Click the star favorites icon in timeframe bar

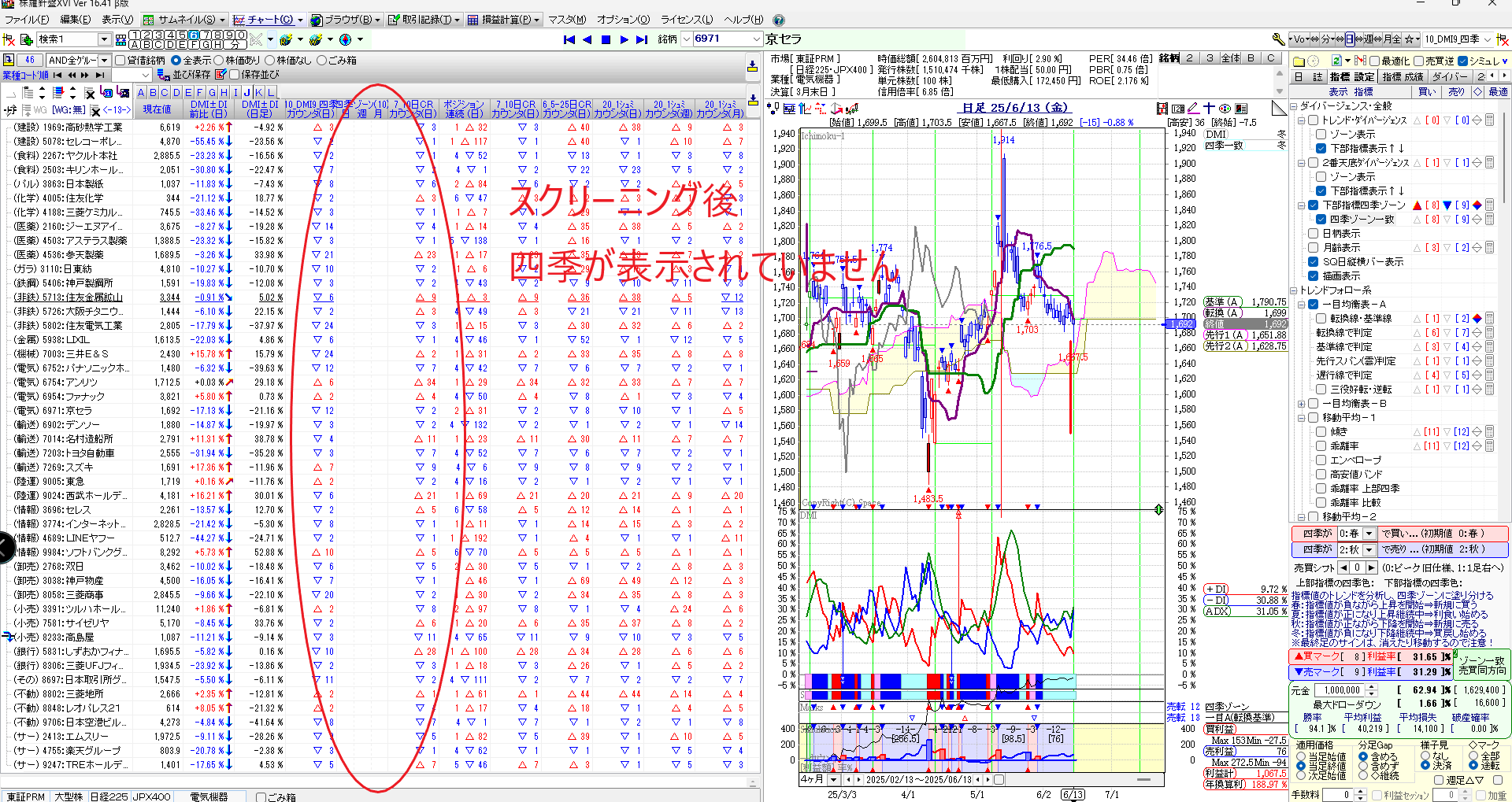1408,39
